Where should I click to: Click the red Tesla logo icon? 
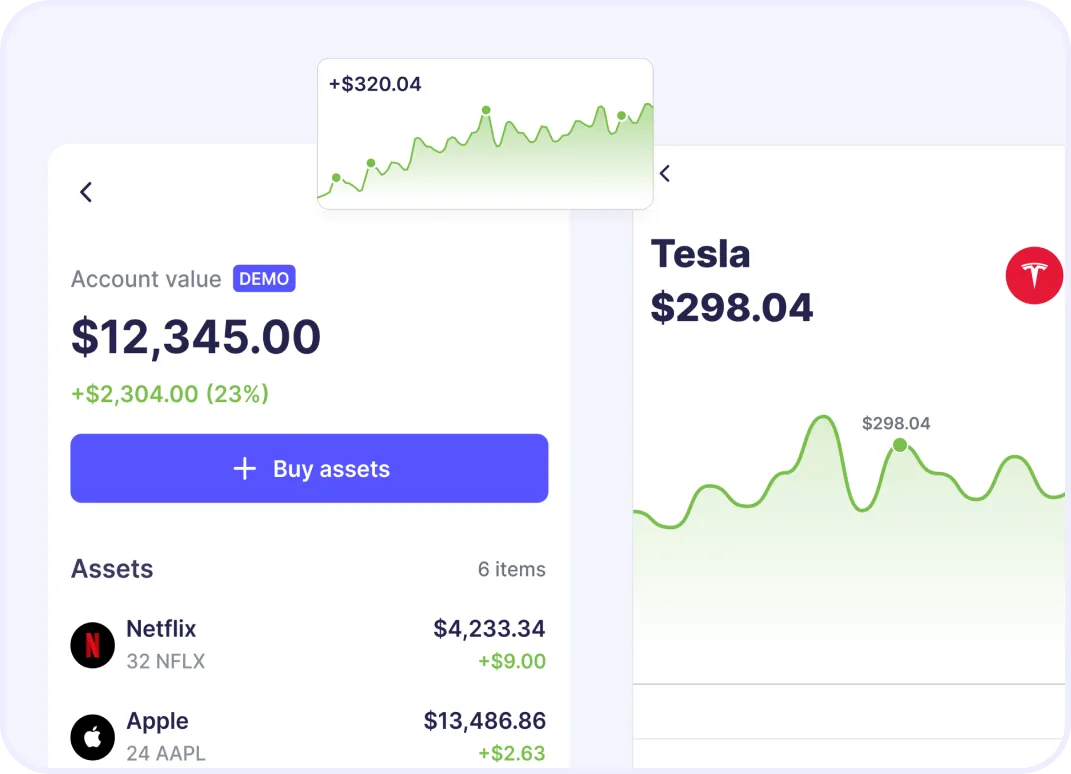pos(1034,275)
